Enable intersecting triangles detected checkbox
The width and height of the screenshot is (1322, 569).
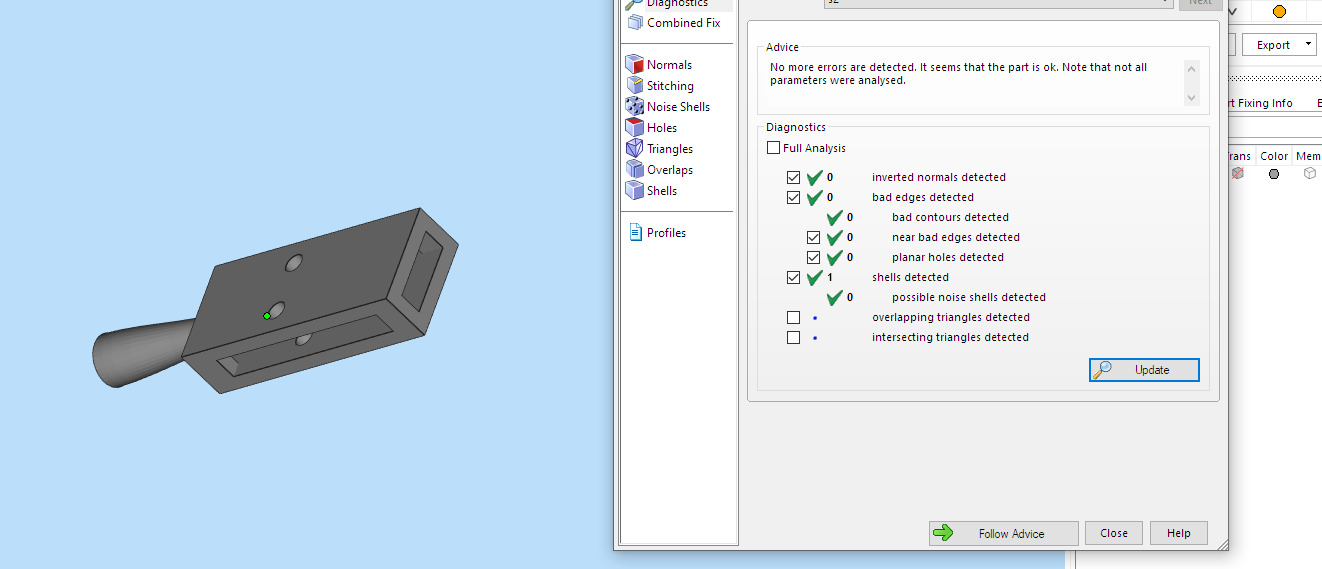[793, 337]
